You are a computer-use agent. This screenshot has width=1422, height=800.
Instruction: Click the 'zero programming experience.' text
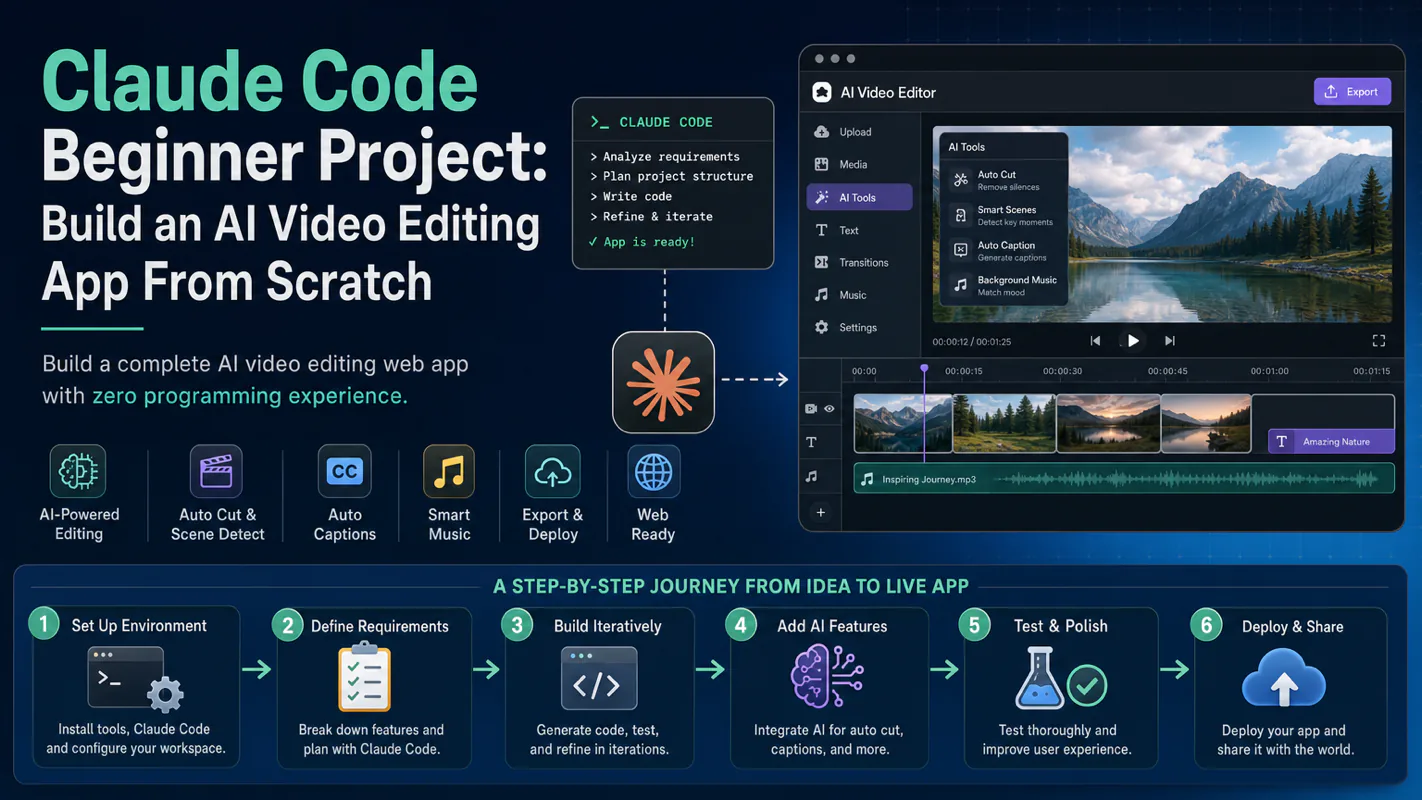[250, 396]
